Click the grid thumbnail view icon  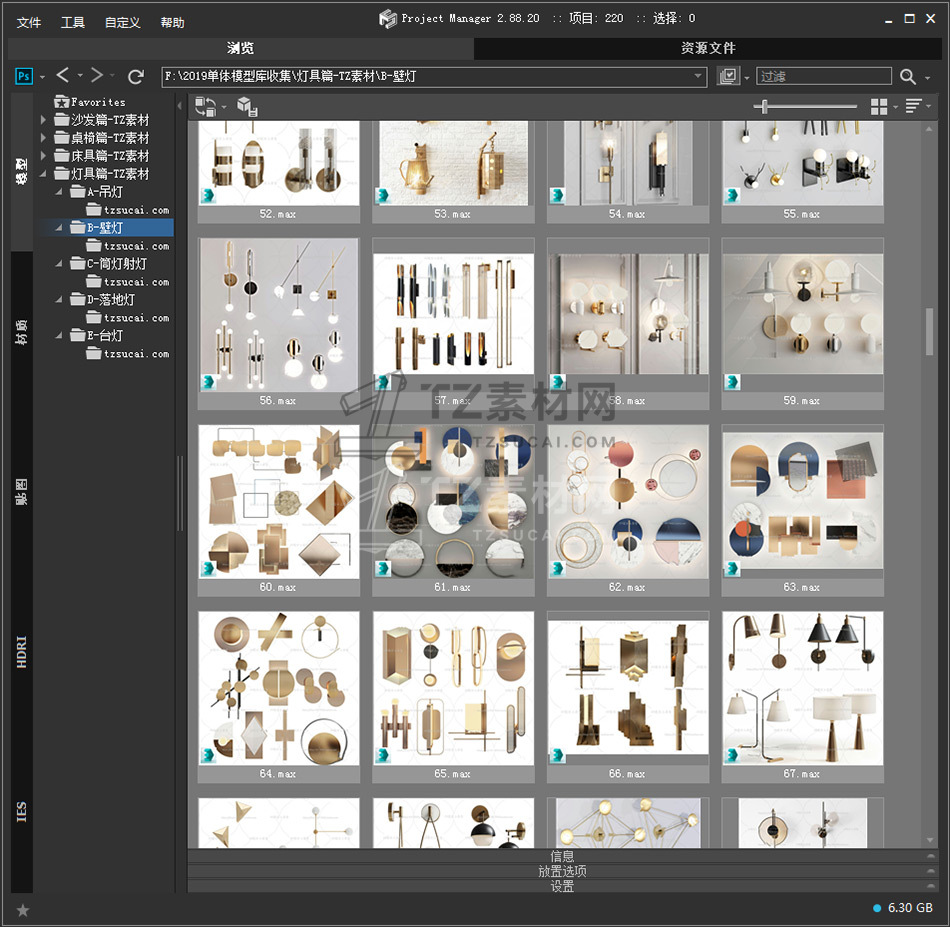click(x=879, y=106)
